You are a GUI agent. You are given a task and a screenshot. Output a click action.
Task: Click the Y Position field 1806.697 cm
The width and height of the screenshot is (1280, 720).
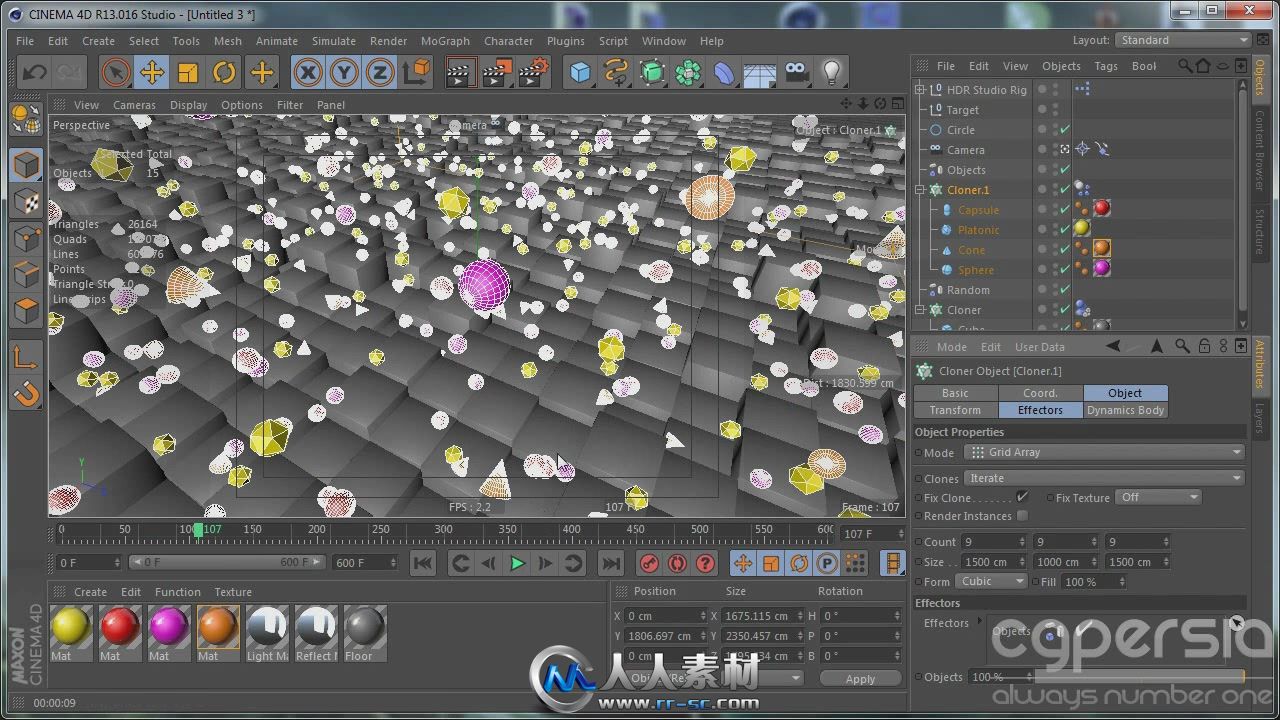point(666,636)
